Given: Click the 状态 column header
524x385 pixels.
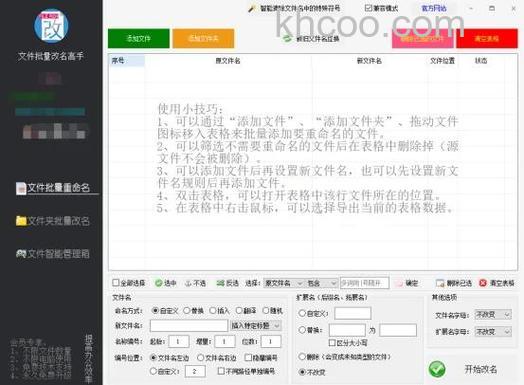Looking at the screenshot, I should [481, 60].
